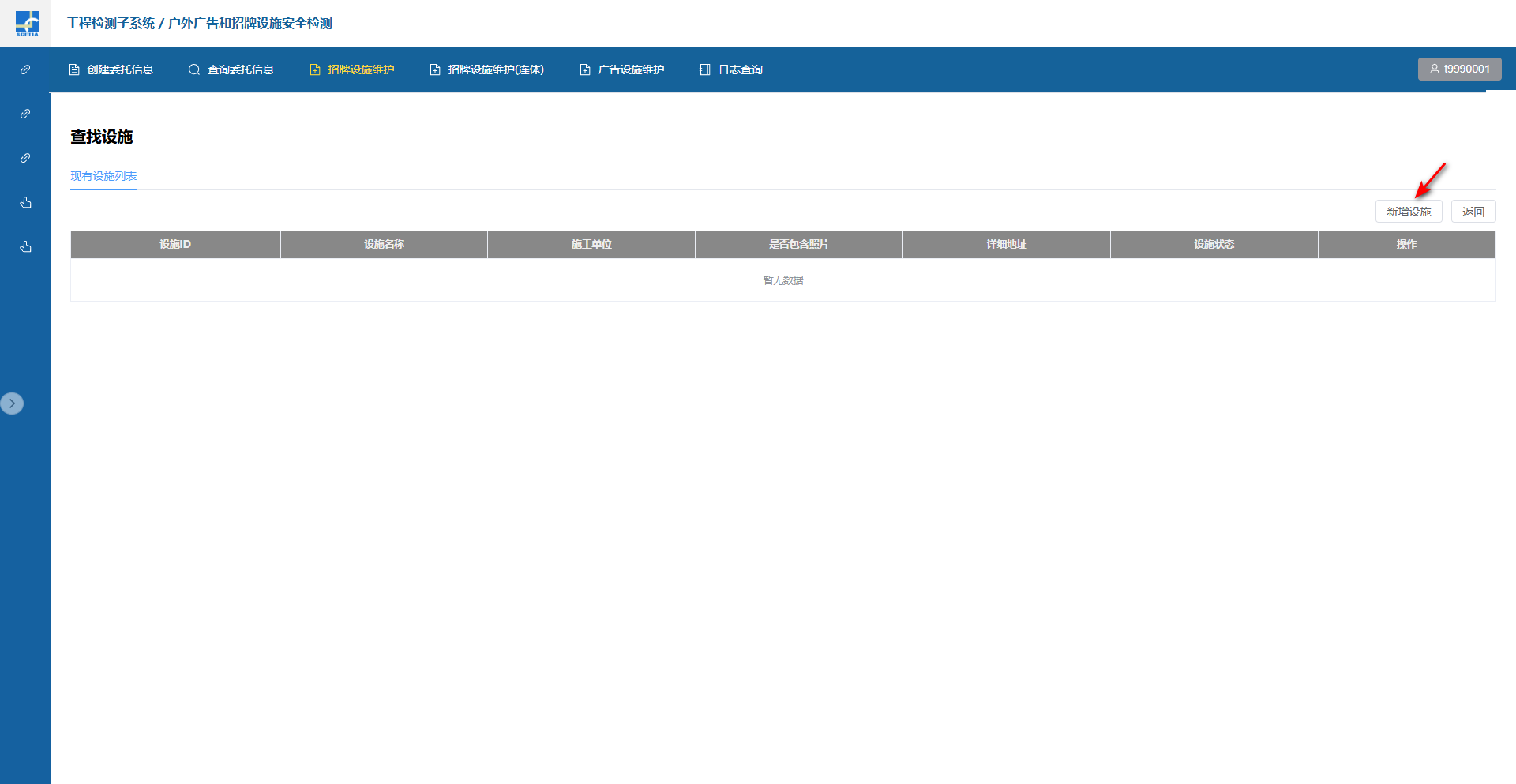Click the 施工单位 column header
The width and height of the screenshot is (1516, 784).
pyautogui.click(x=591, y=245)
